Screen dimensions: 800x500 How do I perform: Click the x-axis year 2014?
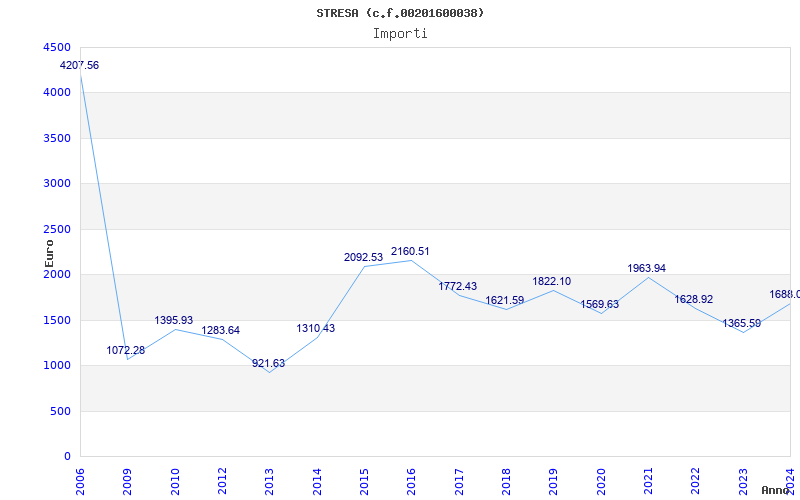pos(317,481)
